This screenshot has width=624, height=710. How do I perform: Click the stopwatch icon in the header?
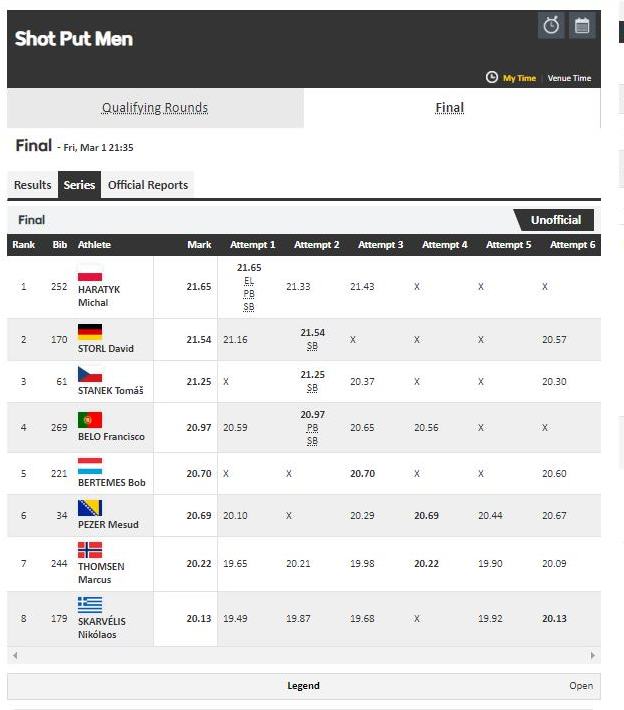point(551,27)
